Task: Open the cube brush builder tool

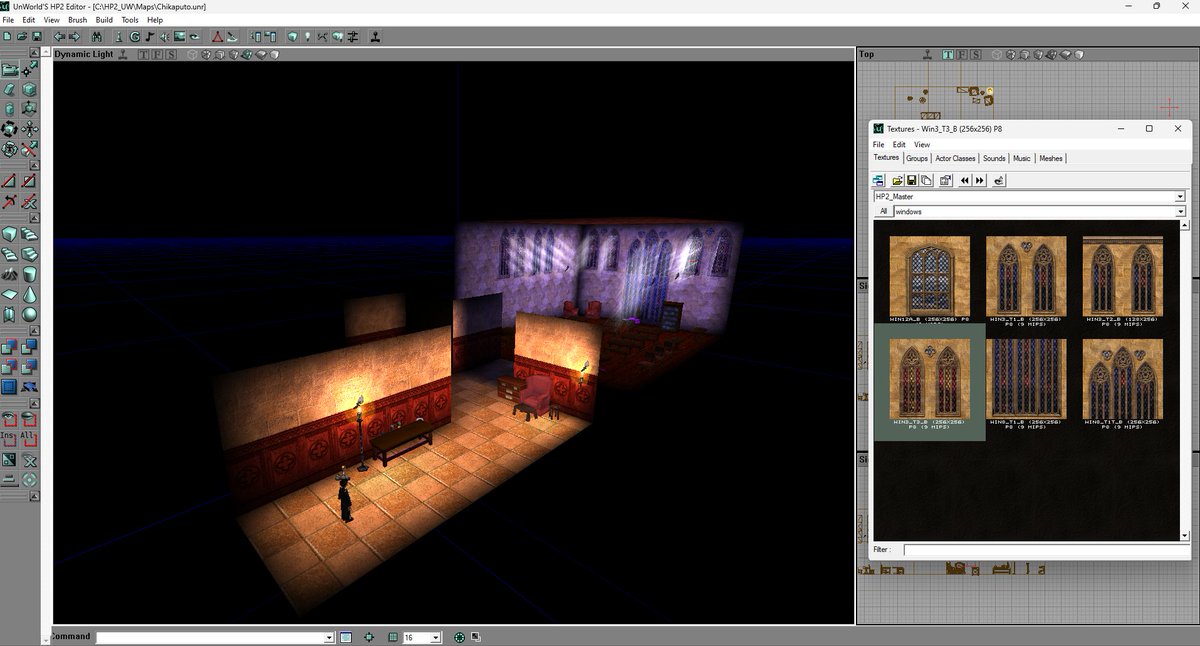Action: tap(11, 231)
